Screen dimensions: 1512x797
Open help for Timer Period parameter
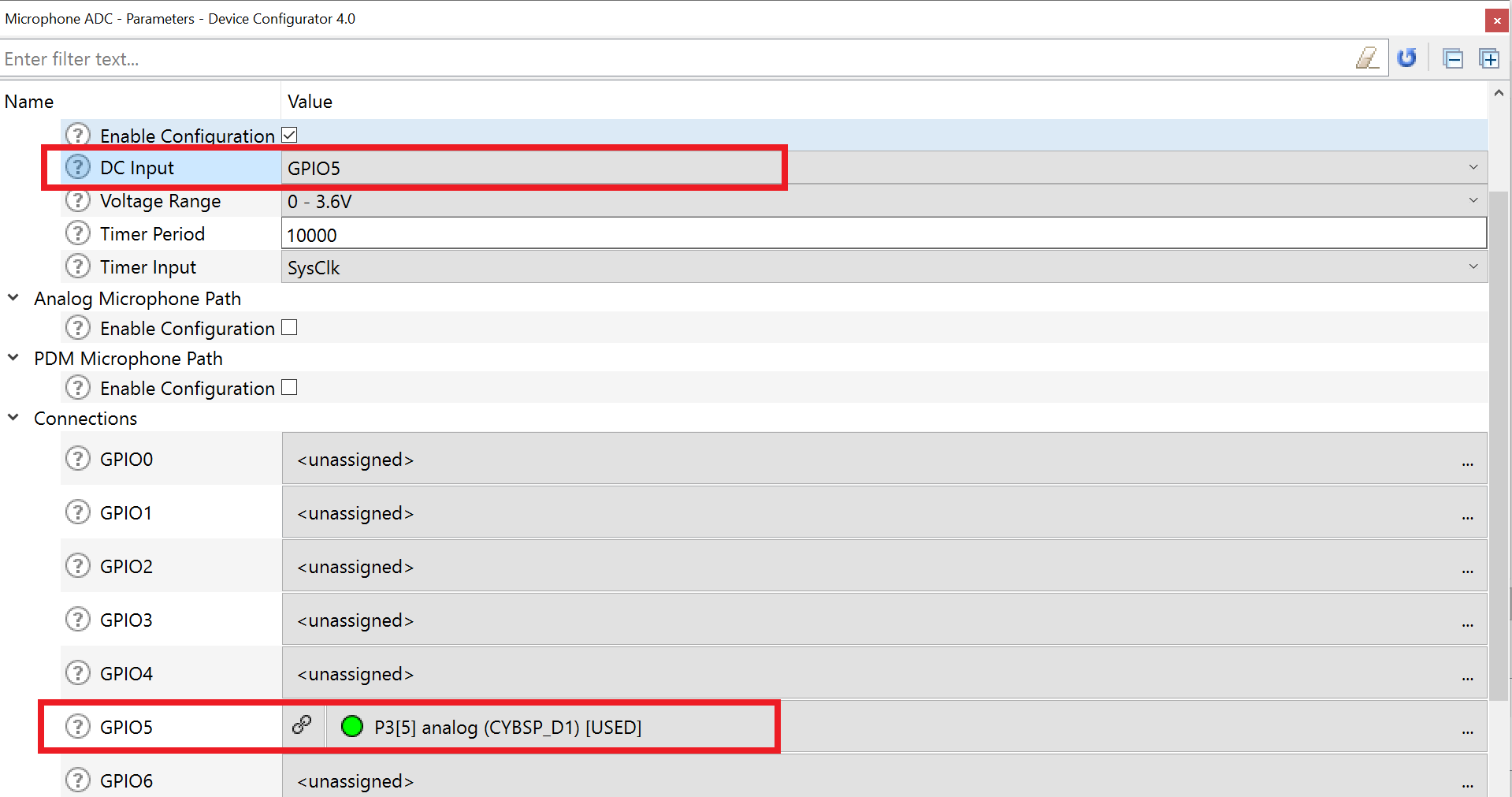77,233
